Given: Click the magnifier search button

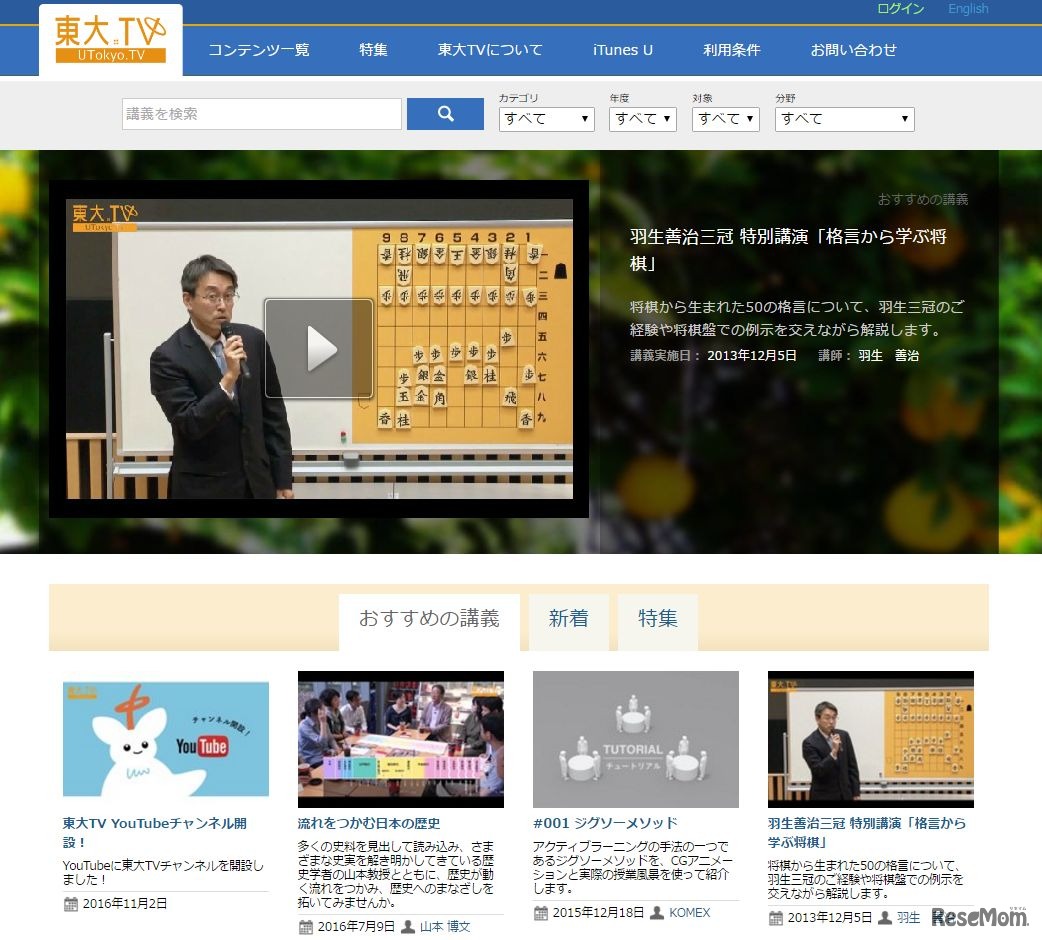Looking at the screenshot, I should (x=445, y=114).
